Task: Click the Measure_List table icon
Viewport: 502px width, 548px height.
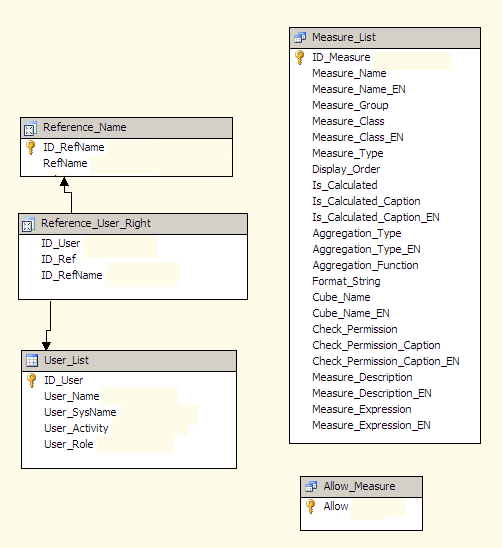Action: (300, 37)
